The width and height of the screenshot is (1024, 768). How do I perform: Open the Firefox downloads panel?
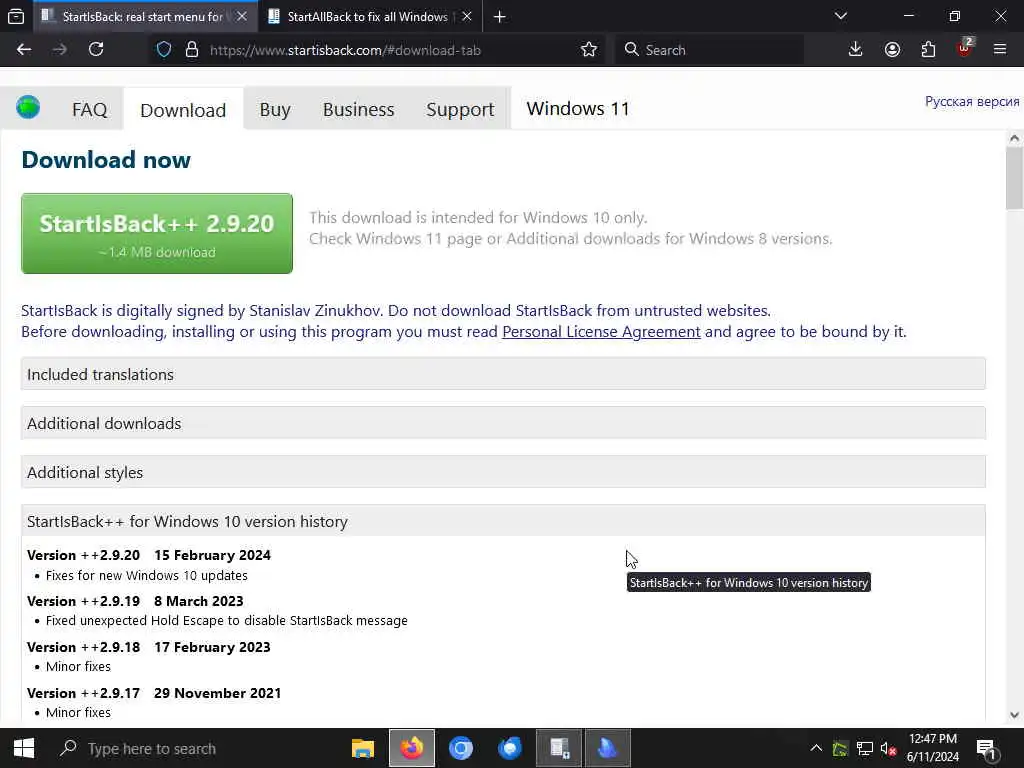(x=855, y=50)
